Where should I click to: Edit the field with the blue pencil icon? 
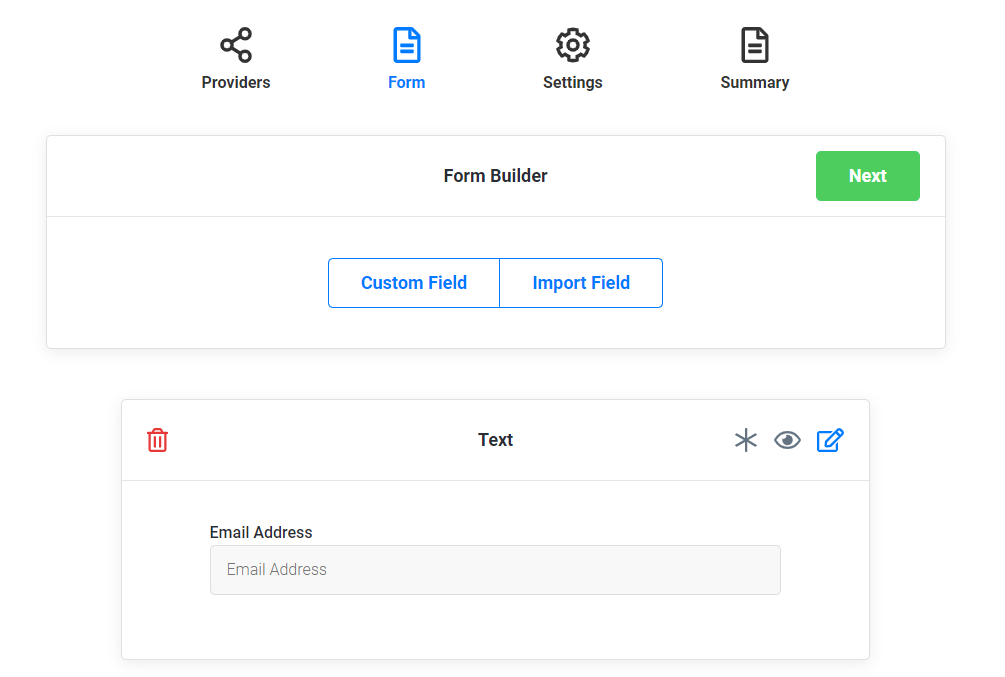831,440
